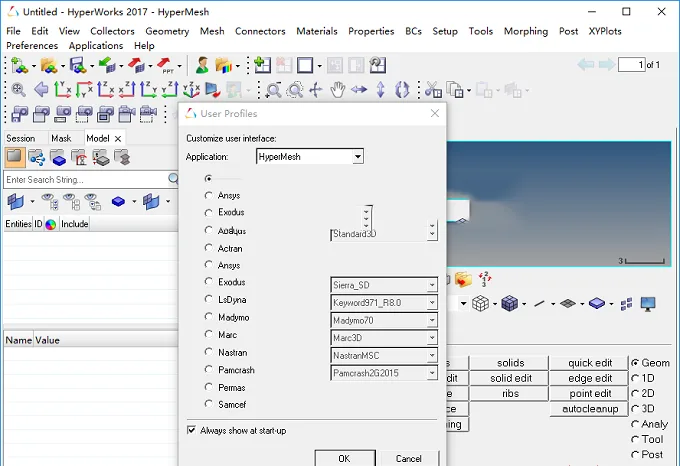Click the wireframe mesh cube icon
Image resolution: width=680 pixels, height=466 pixels.
click(x=480, y=303)
